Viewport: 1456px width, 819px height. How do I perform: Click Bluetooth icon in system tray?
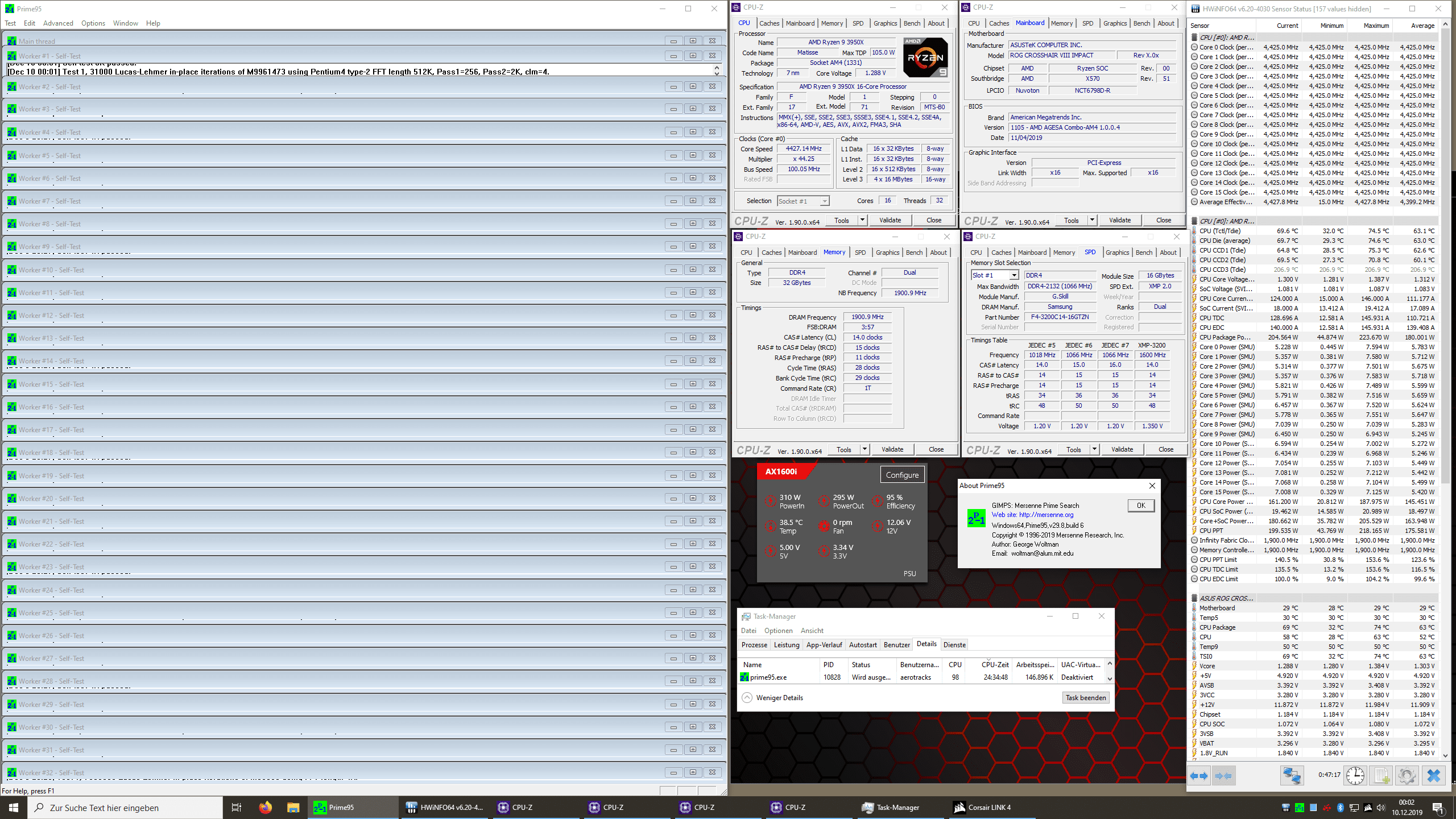[x=1340, y=808]
